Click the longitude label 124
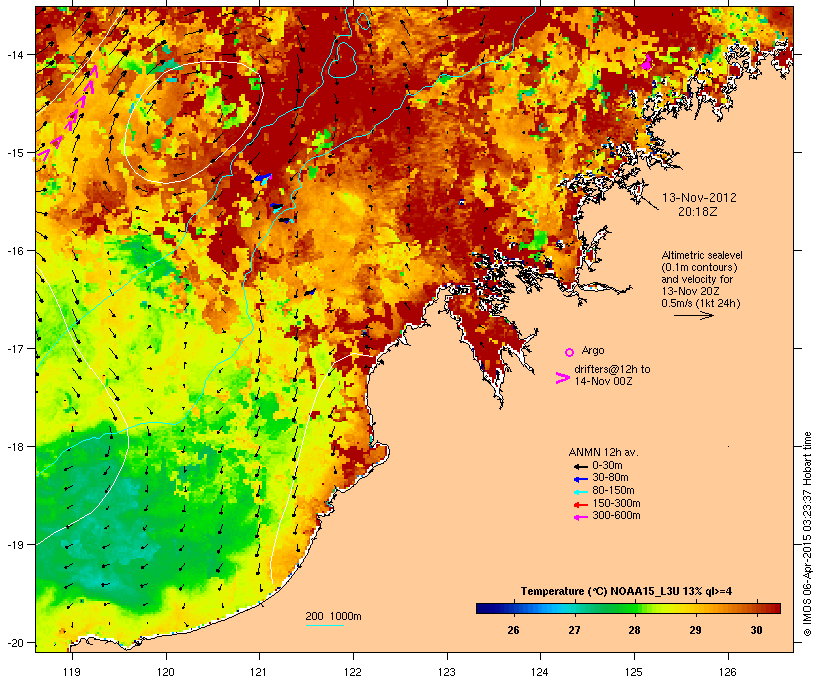The width and height of the screenshot is (820, 680). [540, 672]
